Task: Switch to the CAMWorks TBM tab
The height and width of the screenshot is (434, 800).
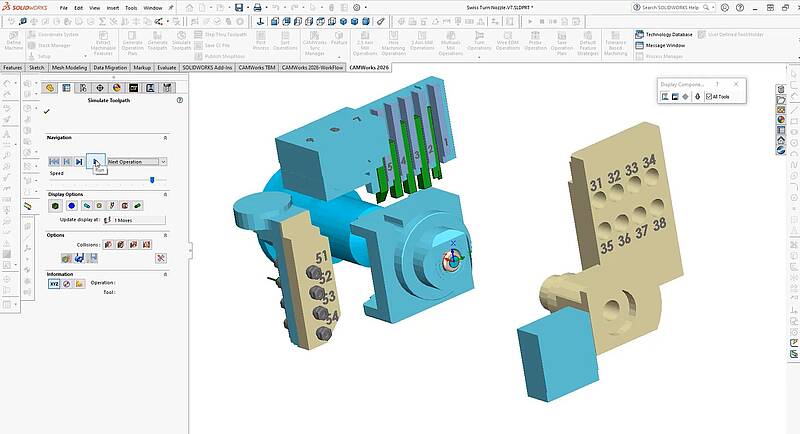Action: click(x=255, y=68)
